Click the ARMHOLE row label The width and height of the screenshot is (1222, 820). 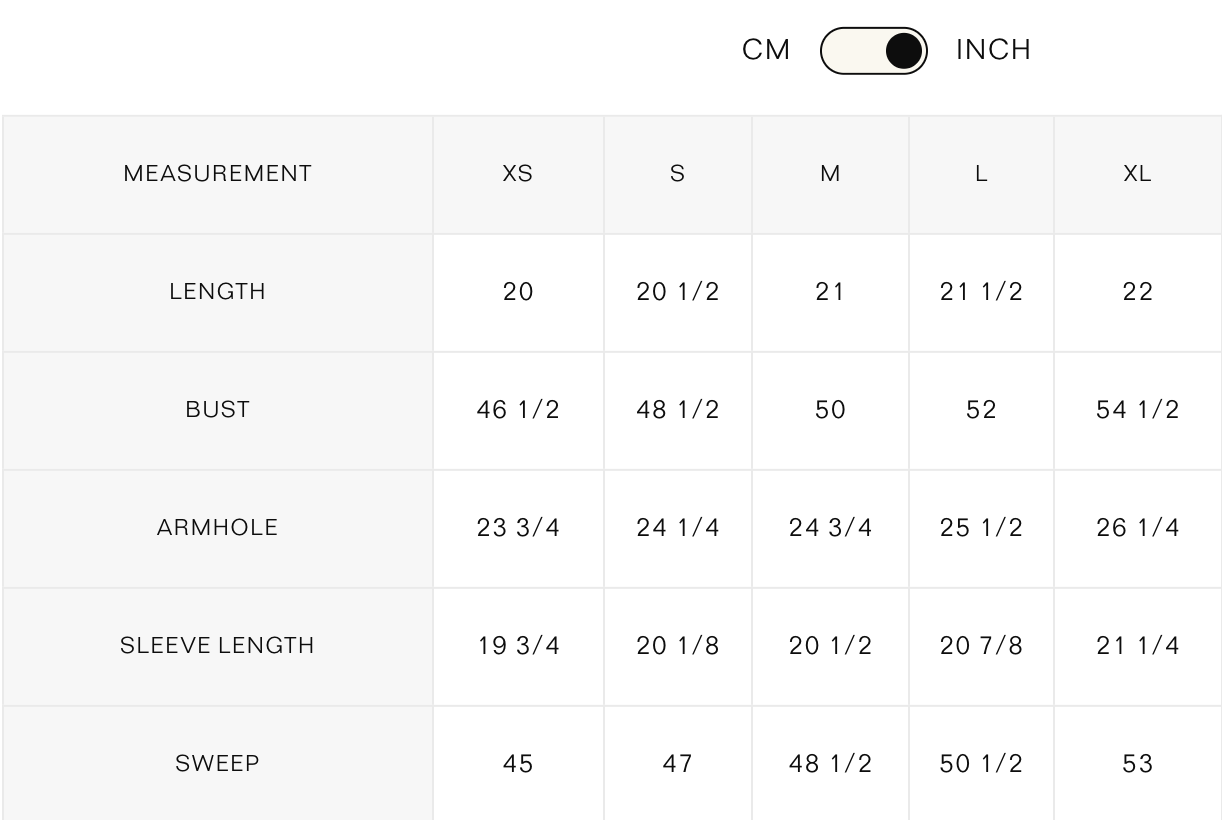(217, 528)
